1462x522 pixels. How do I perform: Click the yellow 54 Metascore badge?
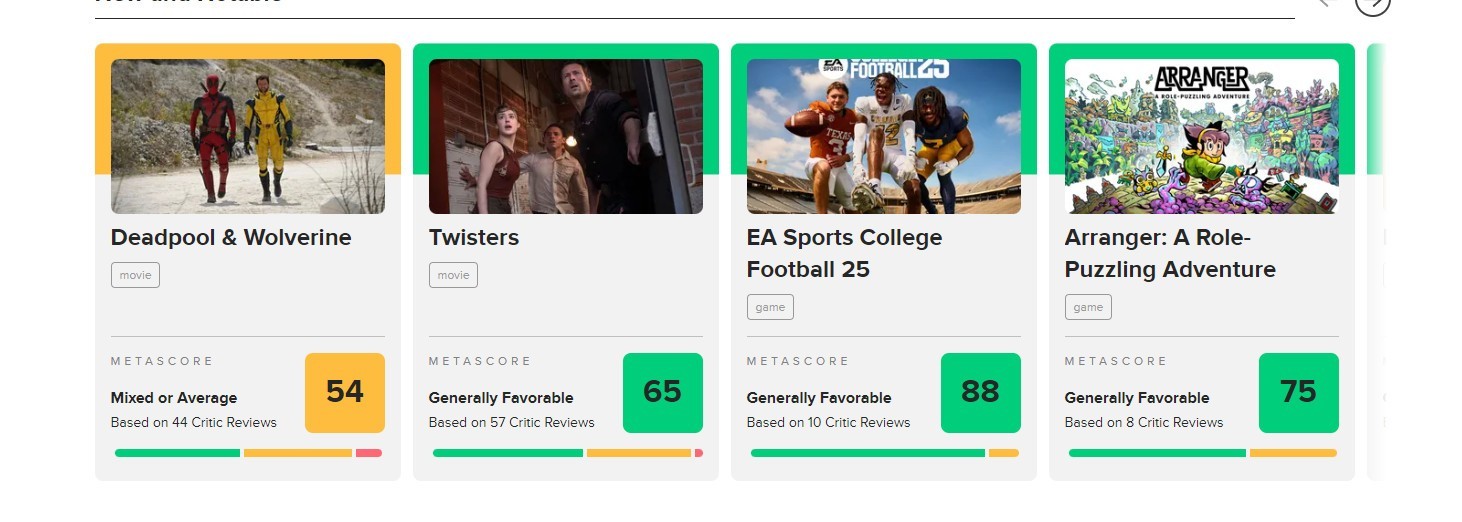pyautogui.click(x=345, y=392)
